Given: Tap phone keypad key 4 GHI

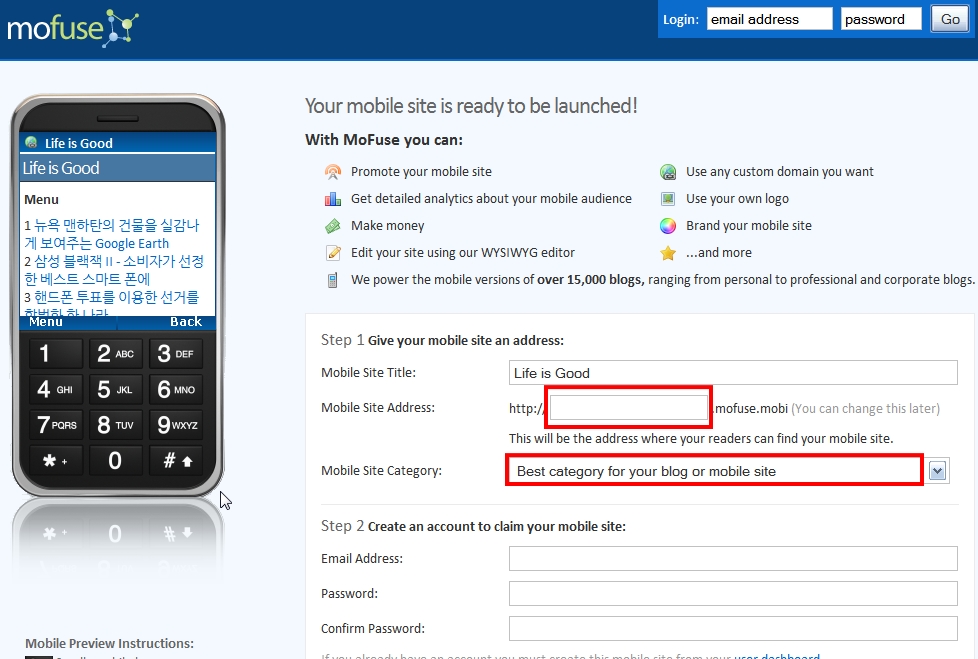Looking at the screenshot, I should coord(56,389).
